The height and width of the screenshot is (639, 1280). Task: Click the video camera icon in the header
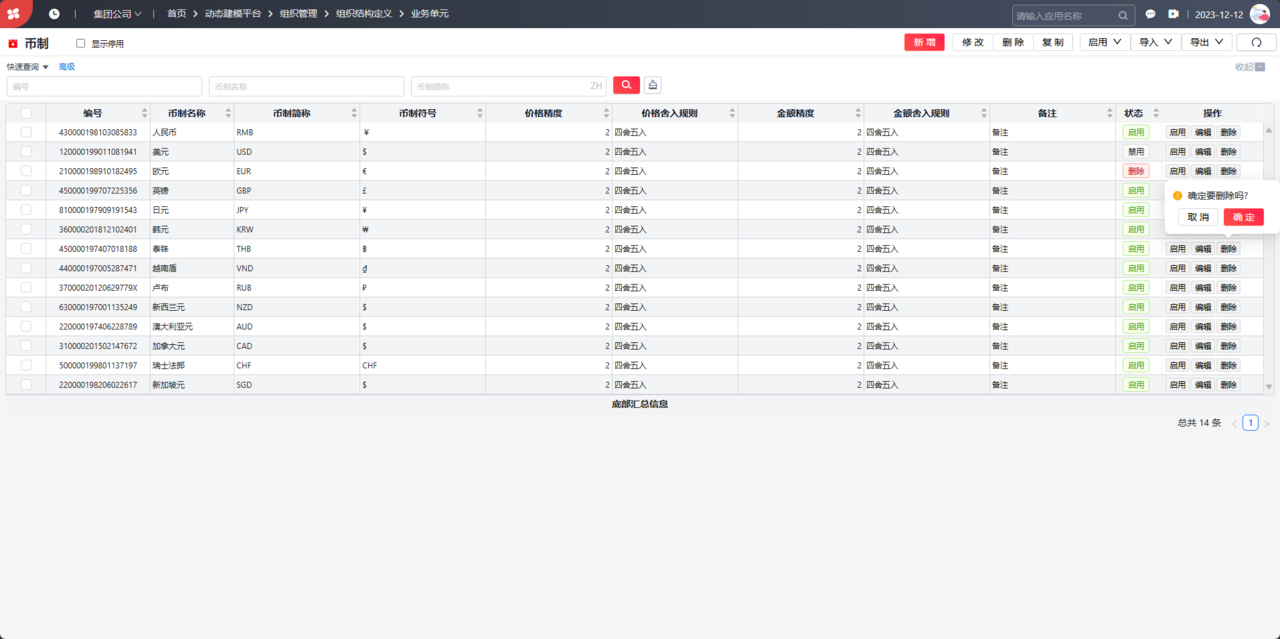pos(1174,14)
